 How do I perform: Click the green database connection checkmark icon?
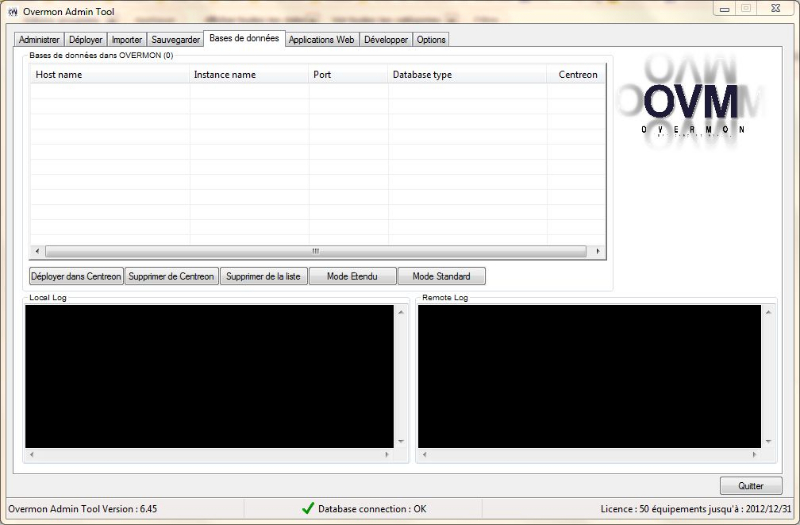point(308,508)
